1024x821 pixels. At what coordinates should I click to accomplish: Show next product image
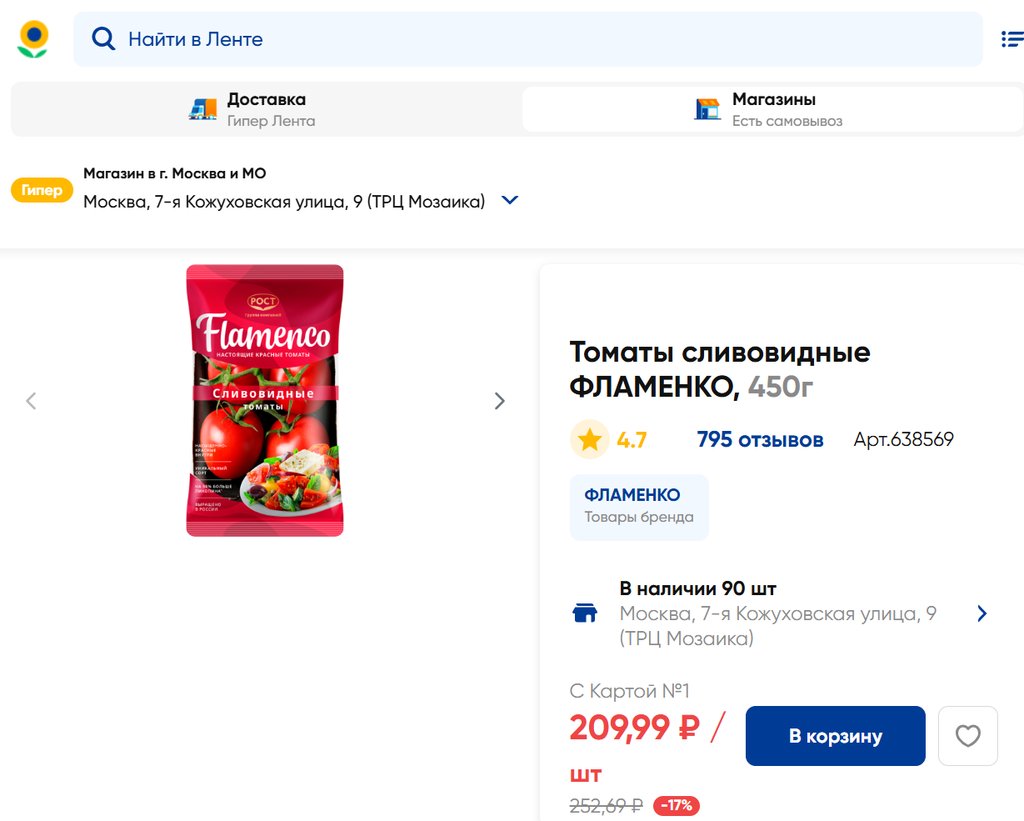499,401
